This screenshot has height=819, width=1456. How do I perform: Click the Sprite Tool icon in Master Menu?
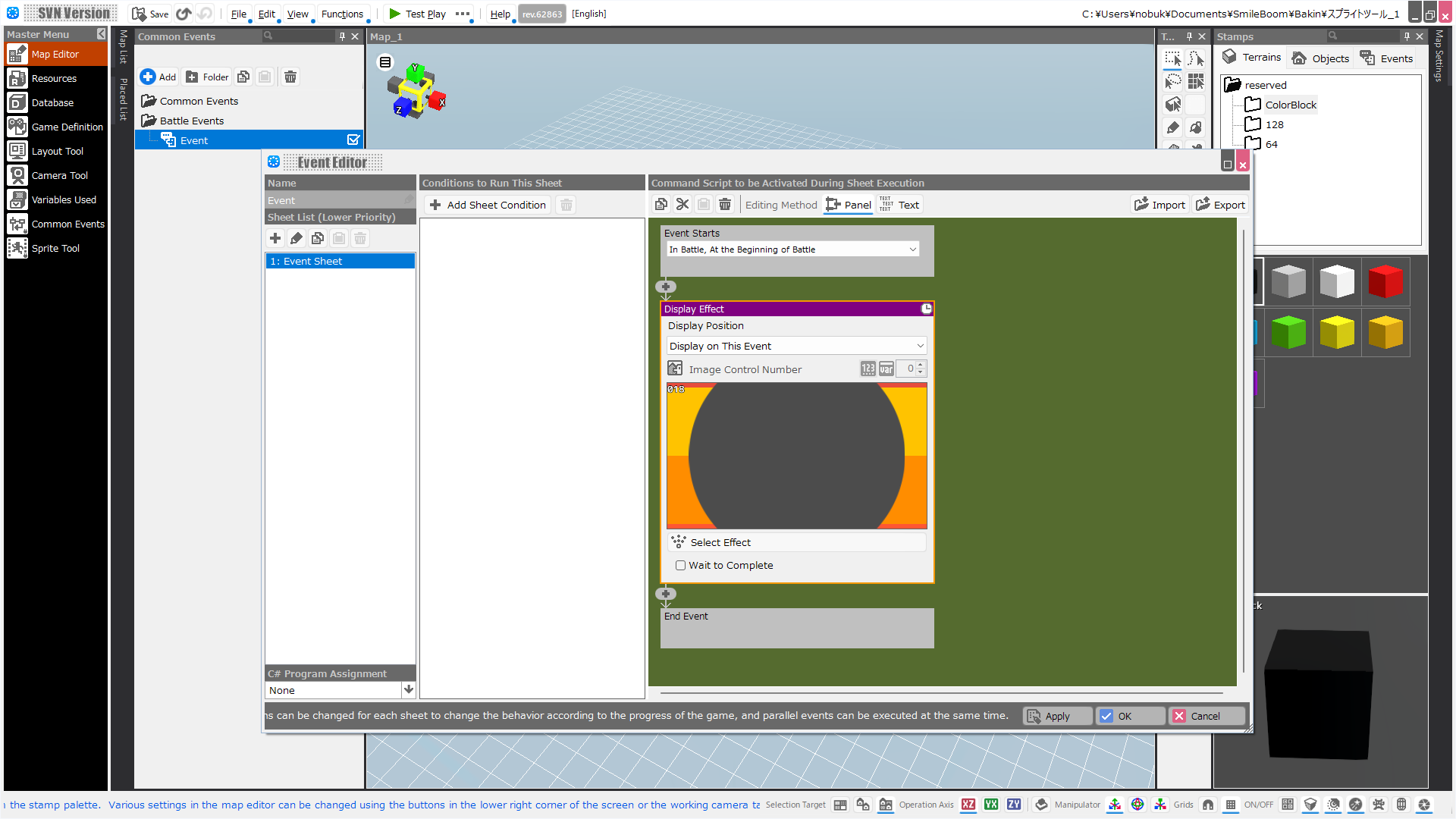point(17,248)
